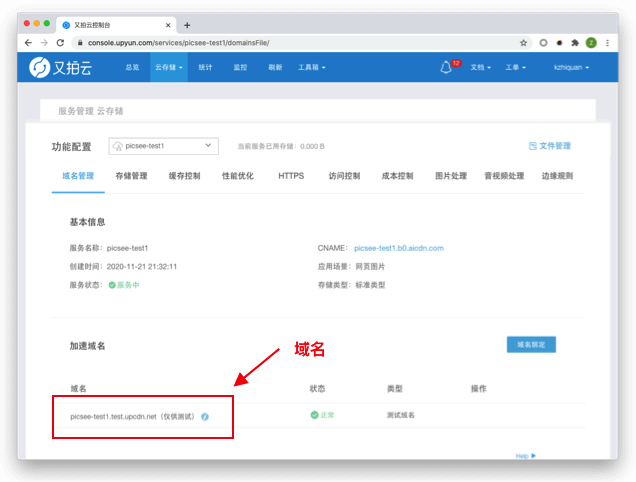The width and height of the screenshot is (636, 482).
Task: Click the CNAME link picsee-test1.b0.aicdn.com
Action: pyautogui.click(x=399, y=248)
